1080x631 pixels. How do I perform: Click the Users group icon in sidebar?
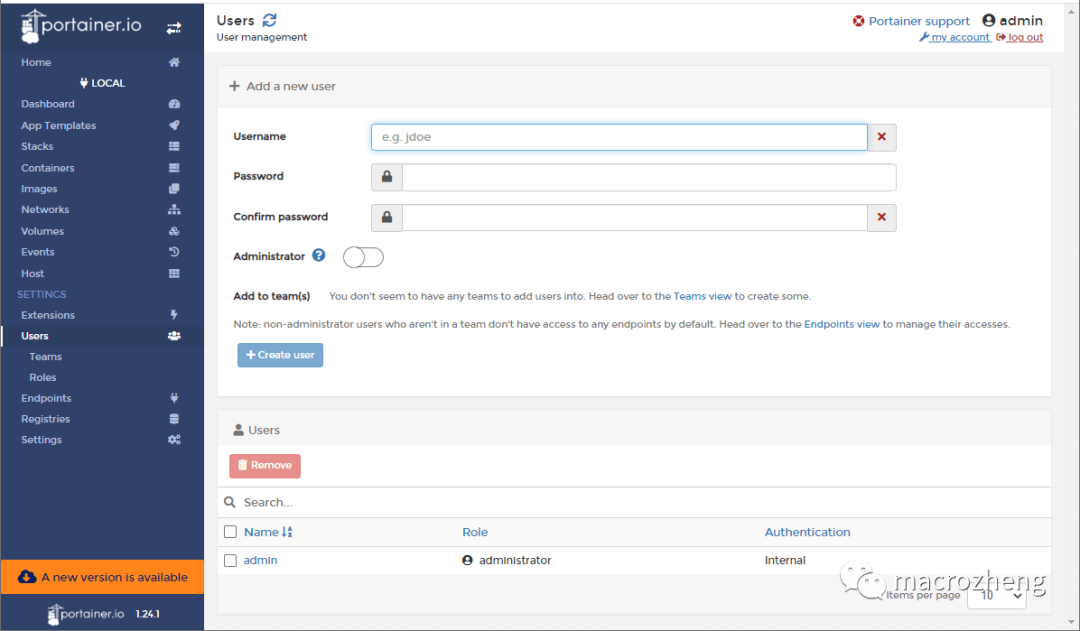pos(174,335)
